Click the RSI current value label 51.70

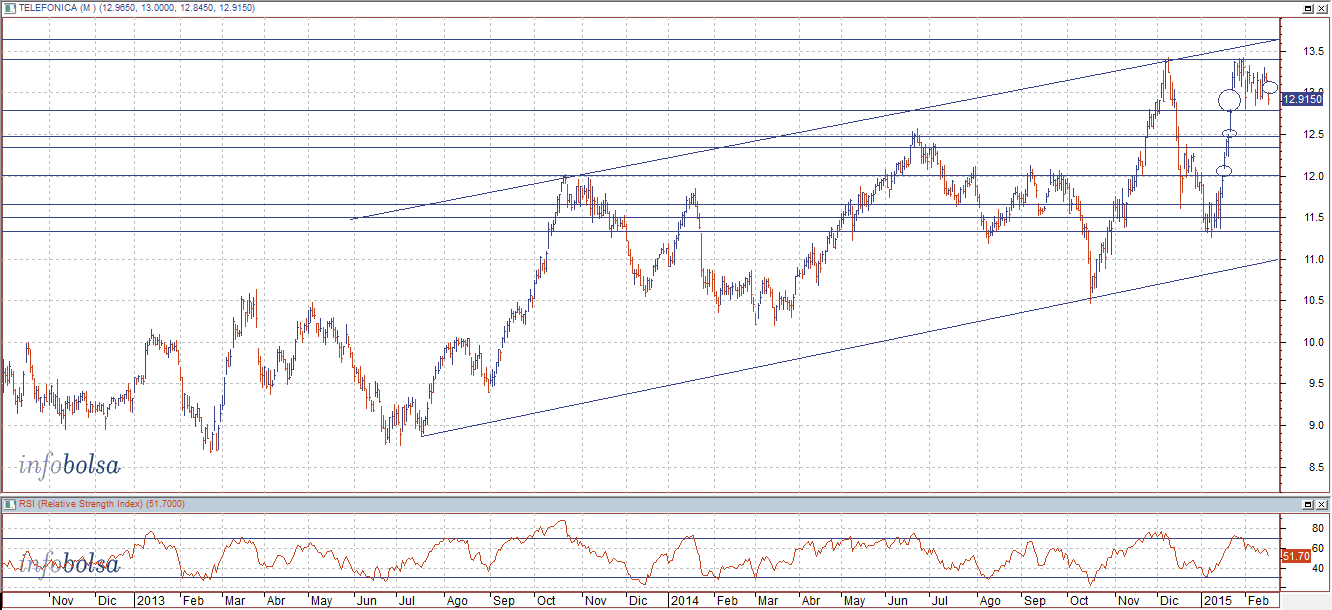[x=1296, y=555]
